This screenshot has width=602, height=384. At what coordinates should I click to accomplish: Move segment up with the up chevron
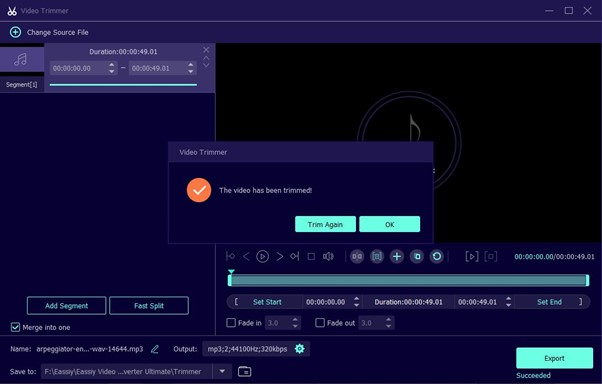tap(206, 58)
